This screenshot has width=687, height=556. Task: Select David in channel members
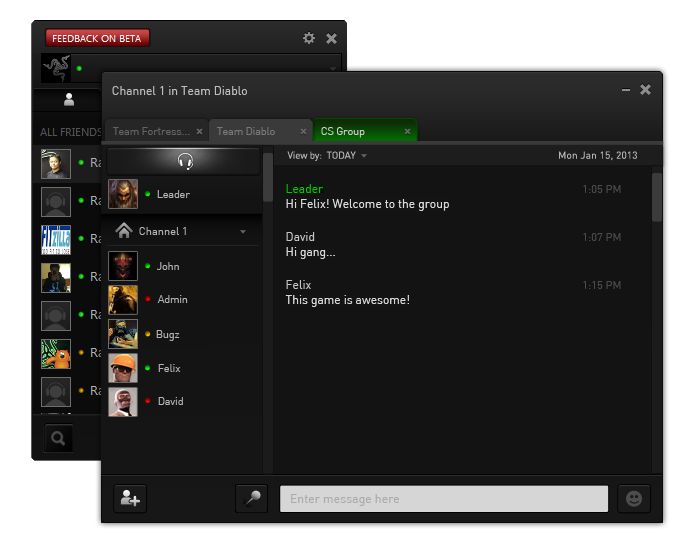(x=183, y=401)
